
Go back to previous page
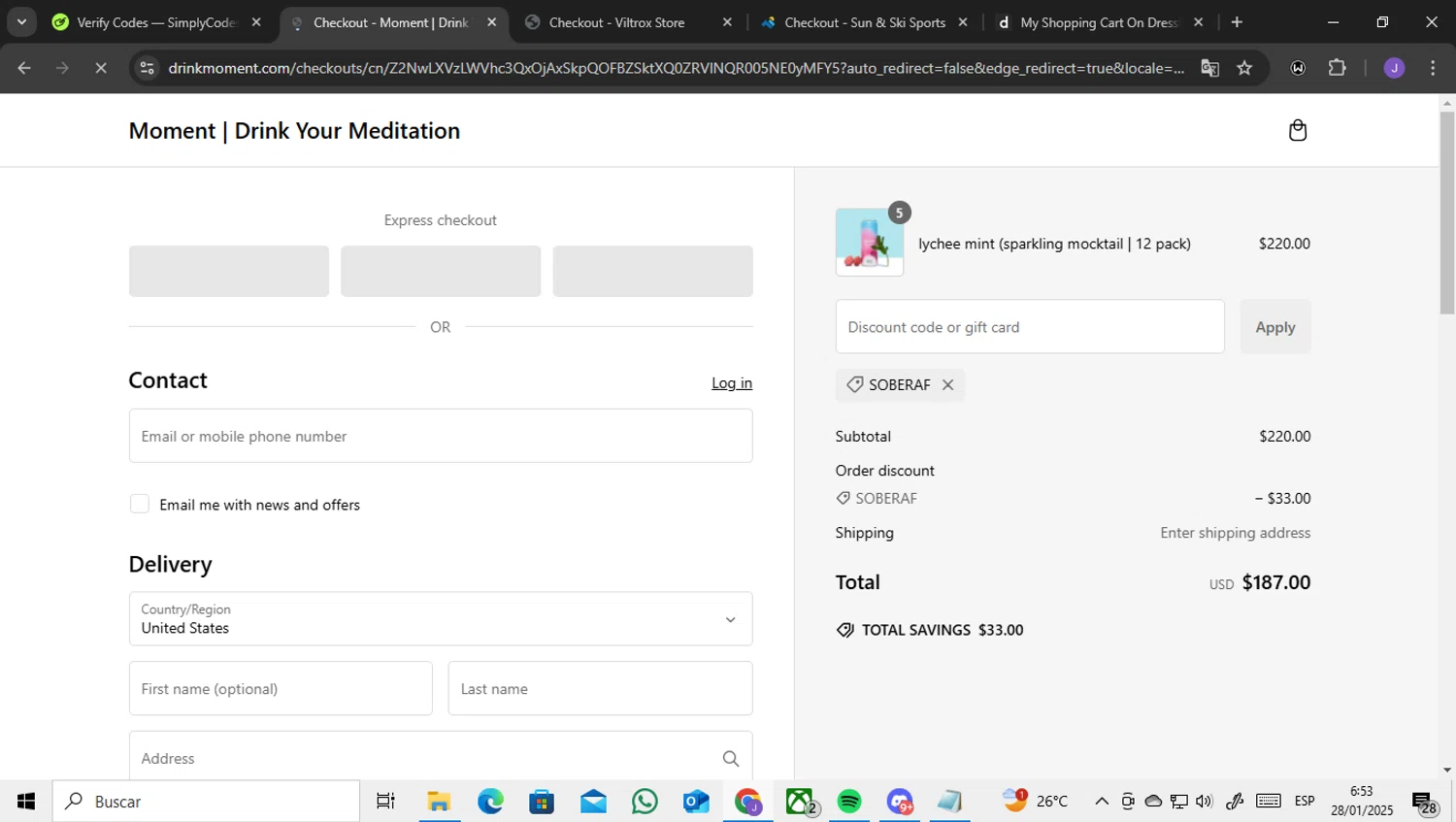tap(24, 68)
